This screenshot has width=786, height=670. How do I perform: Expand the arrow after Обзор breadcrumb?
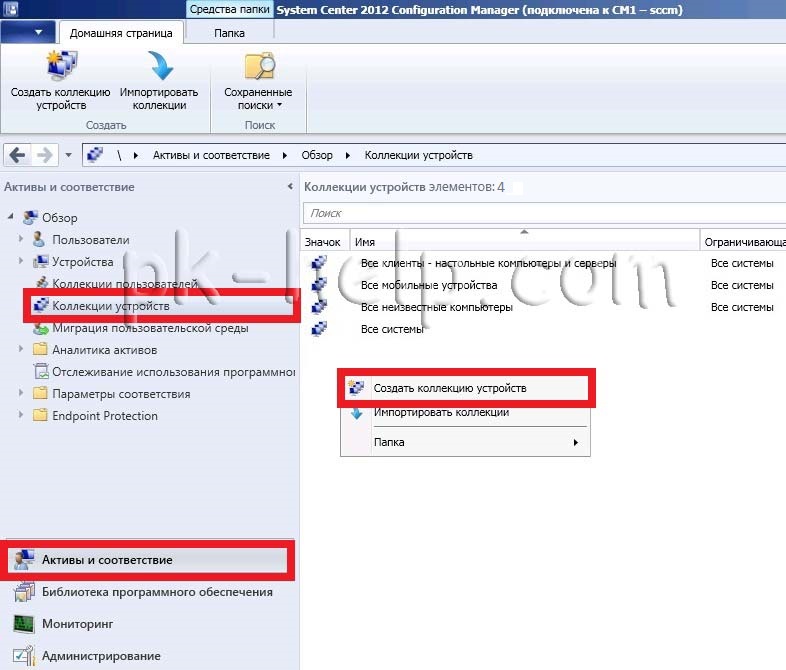(x=347, y=155)
